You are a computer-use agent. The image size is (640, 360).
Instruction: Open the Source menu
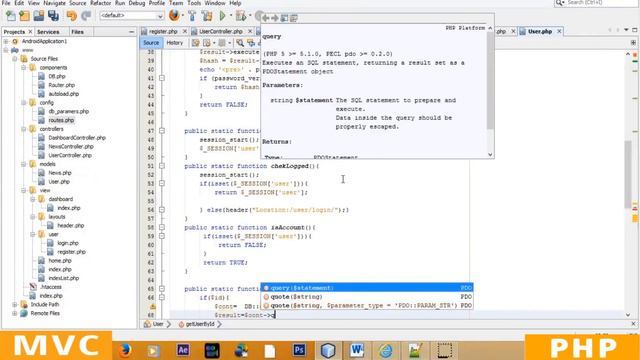78,3
